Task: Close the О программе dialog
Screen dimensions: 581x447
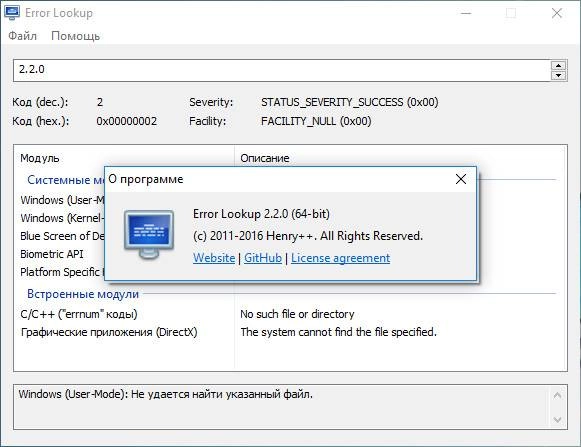Action: 461,179
